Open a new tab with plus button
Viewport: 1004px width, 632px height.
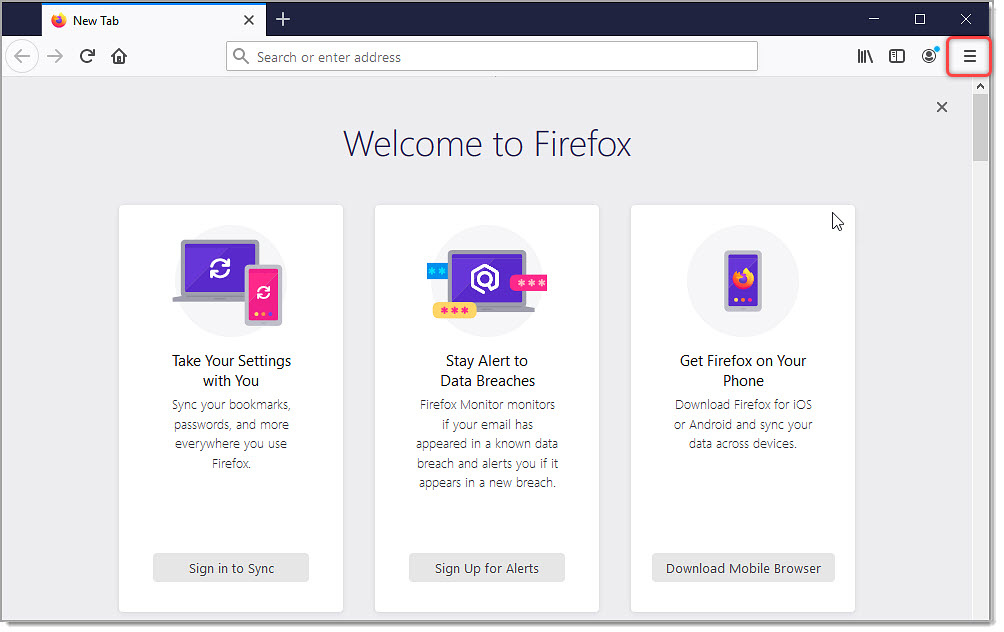click(x=283, y=20)
